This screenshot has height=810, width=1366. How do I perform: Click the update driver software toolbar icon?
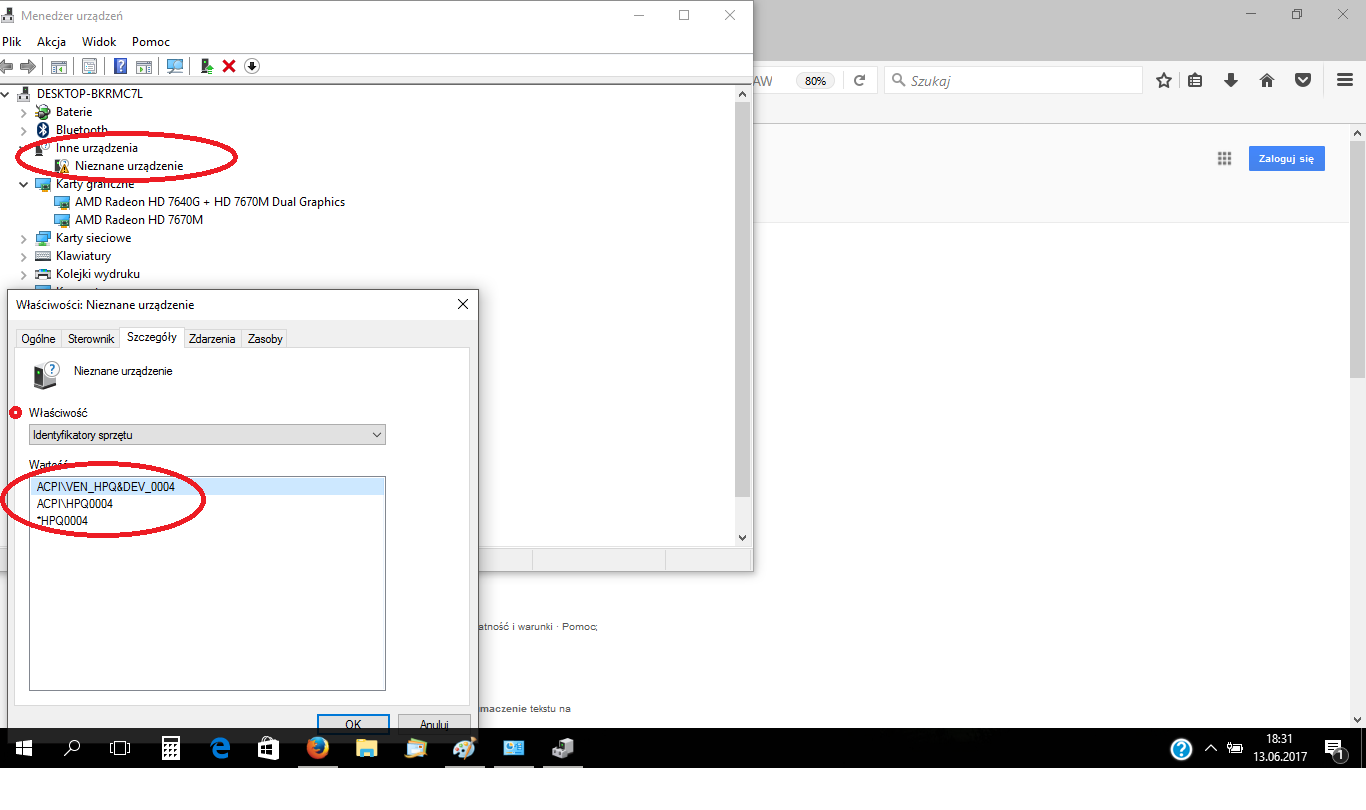tap(206, 66)
